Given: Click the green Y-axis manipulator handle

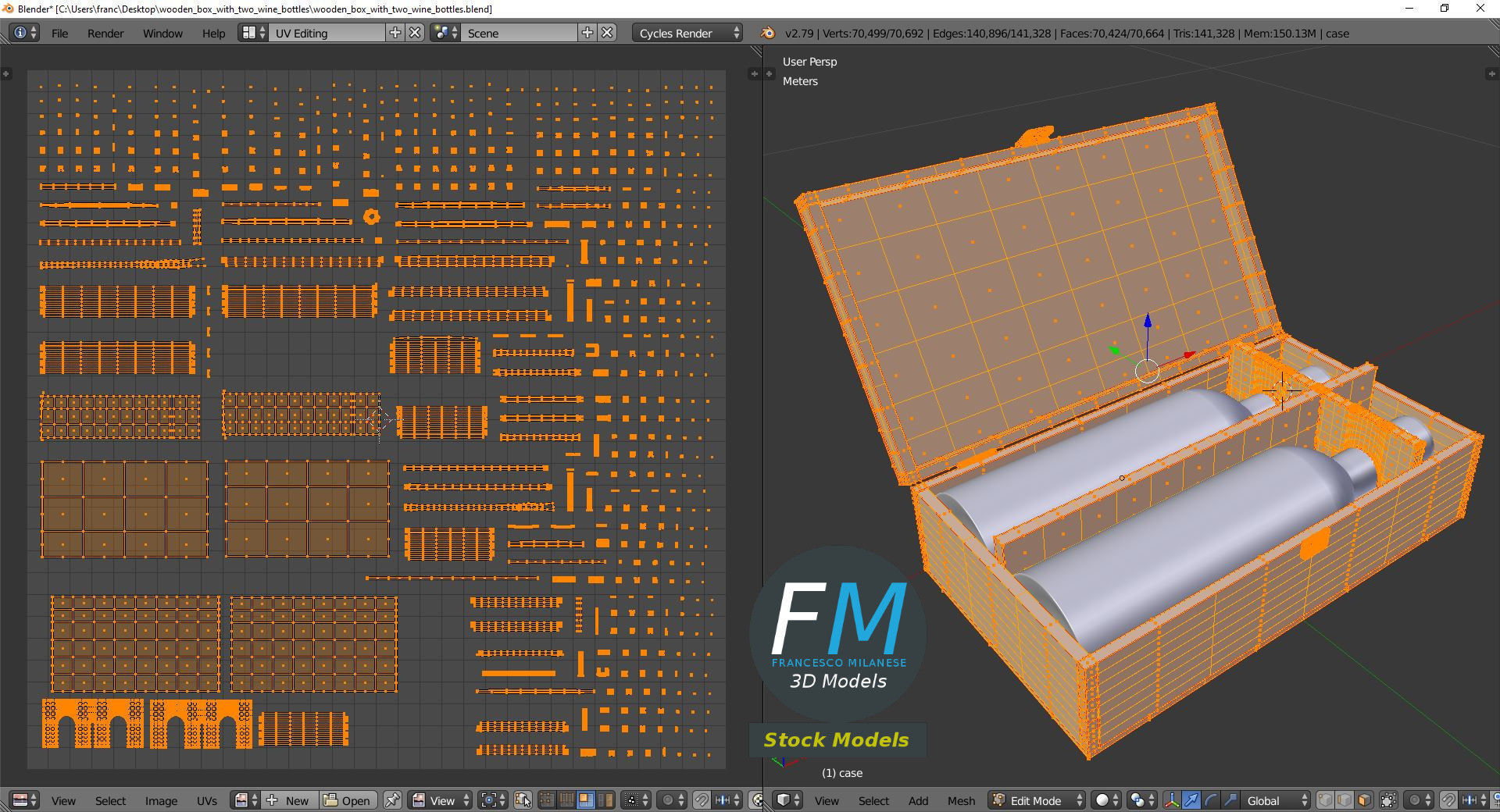Looking at the screenshot, I should point(1115,351).
